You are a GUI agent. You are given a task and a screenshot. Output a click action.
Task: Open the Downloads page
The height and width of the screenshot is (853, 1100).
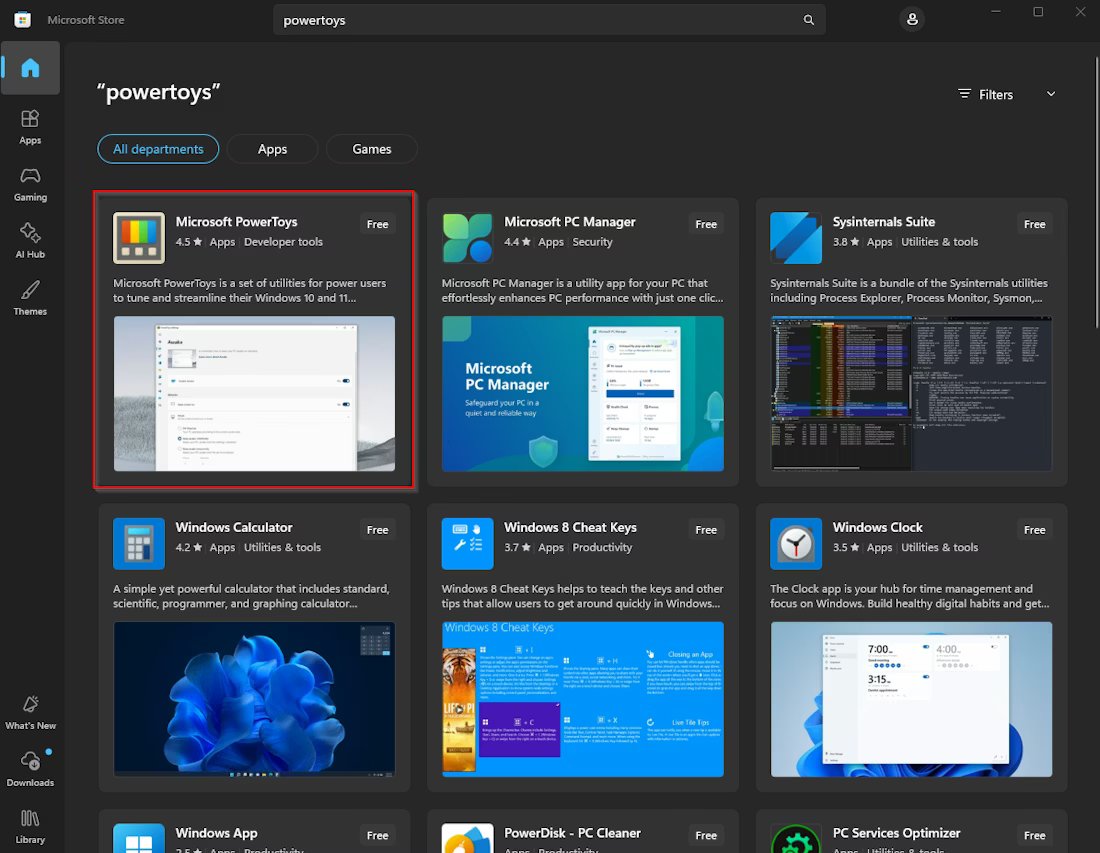tap(30, 769)
